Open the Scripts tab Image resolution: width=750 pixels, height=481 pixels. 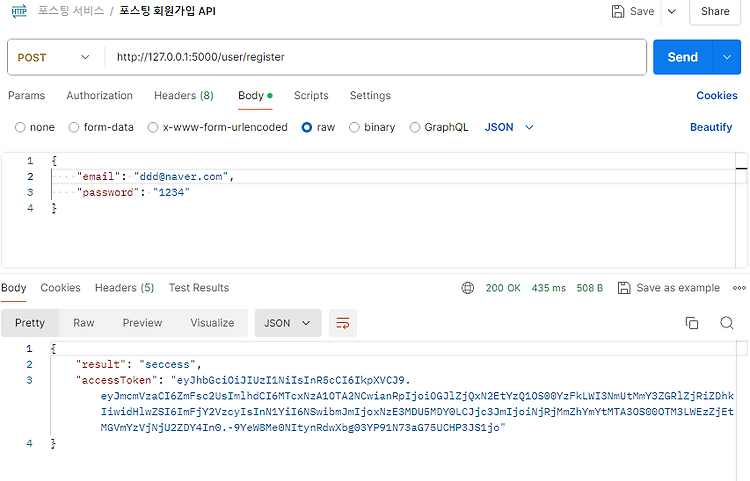point(311,96)
